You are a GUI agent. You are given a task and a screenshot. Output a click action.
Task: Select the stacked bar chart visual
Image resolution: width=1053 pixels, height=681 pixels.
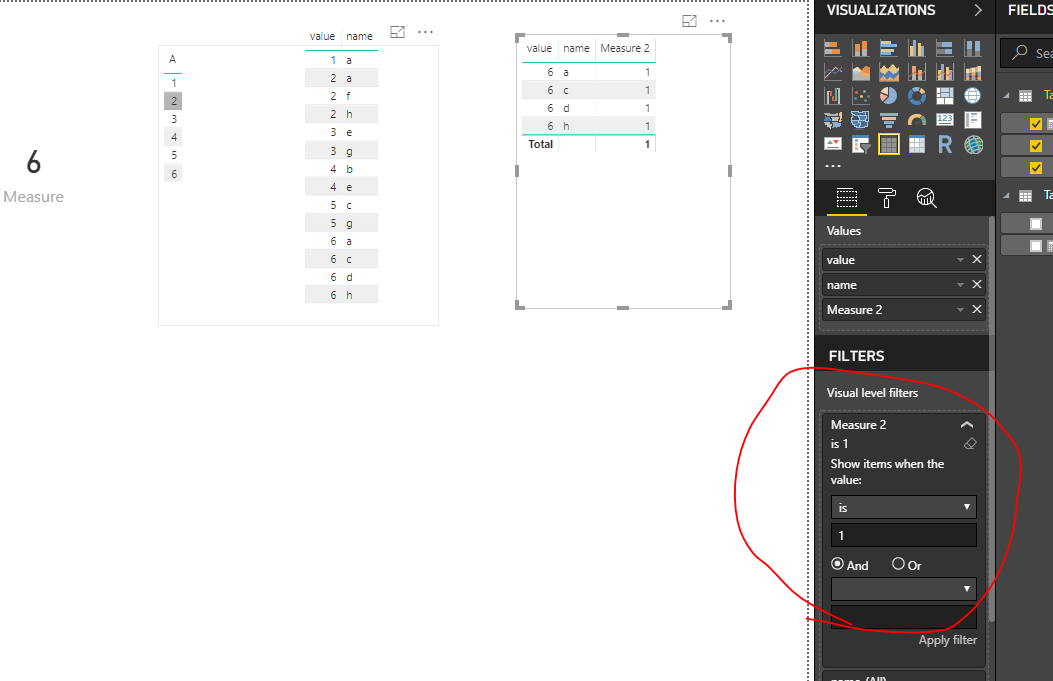833,48
